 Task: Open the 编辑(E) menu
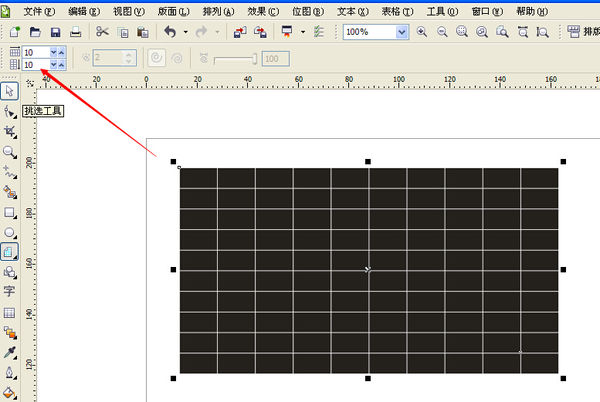tap(84, 11)
